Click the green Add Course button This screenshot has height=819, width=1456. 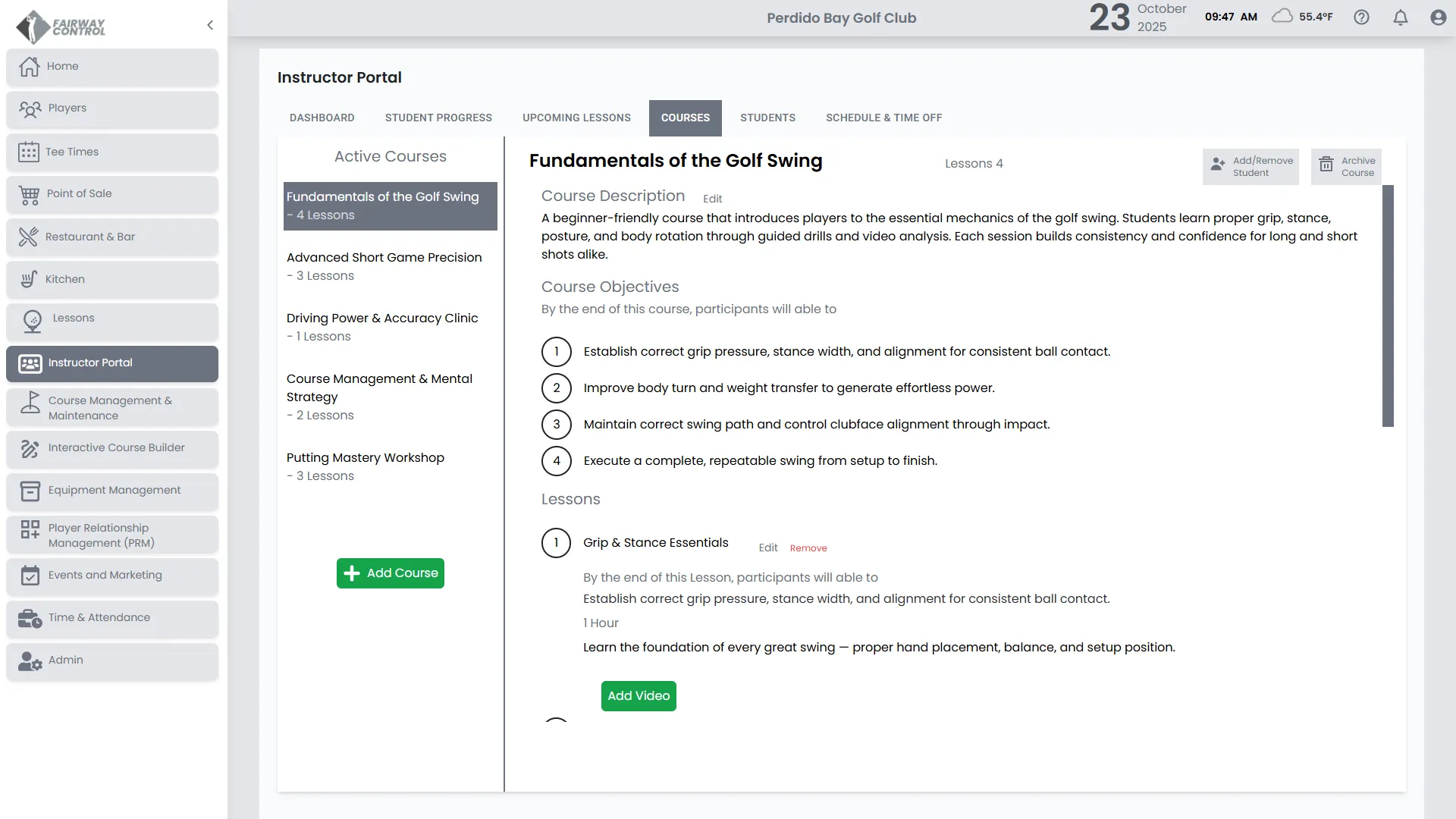[x=391, y=573]
